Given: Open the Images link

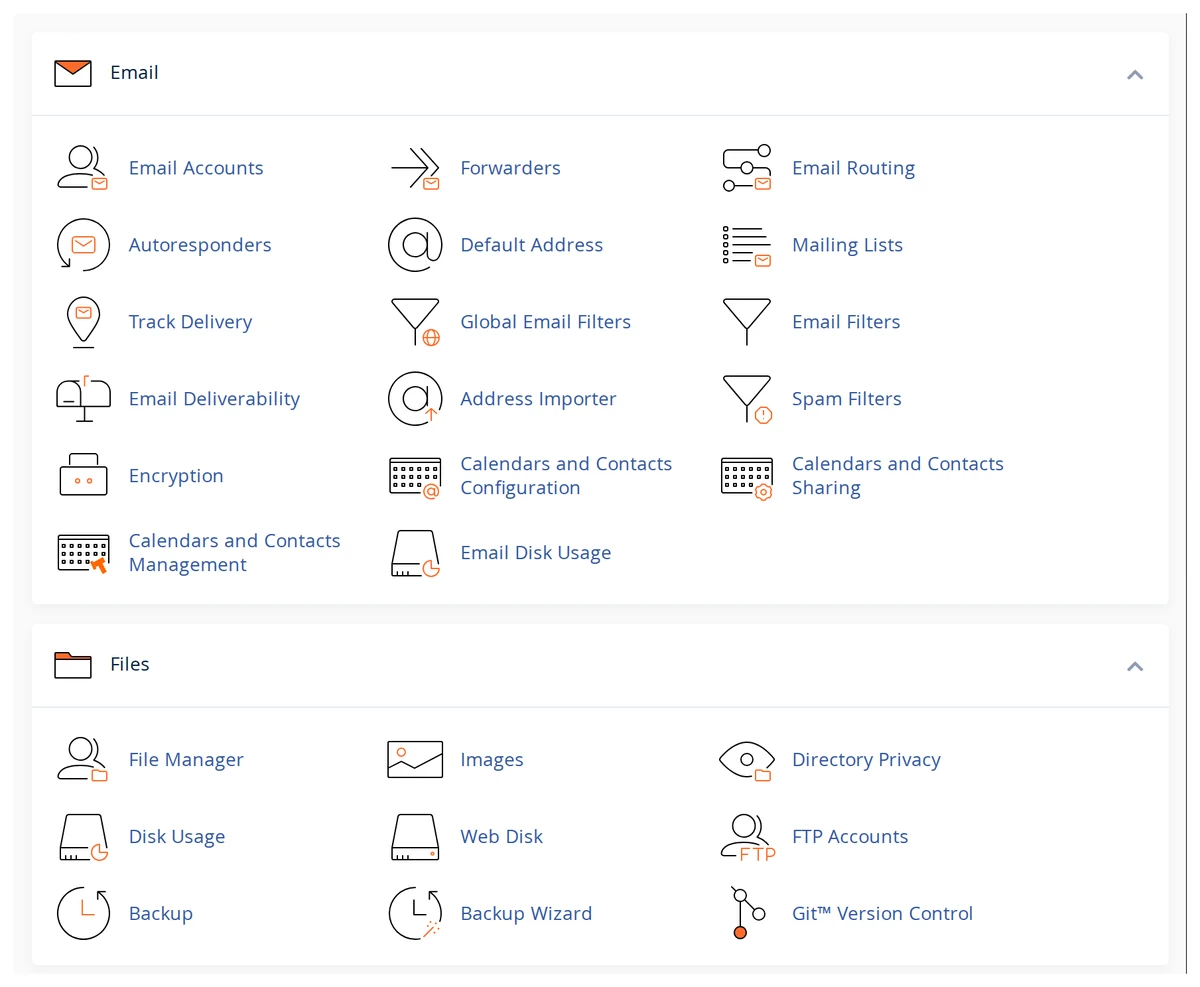Looking at the screenshot, I should point(491,760).
